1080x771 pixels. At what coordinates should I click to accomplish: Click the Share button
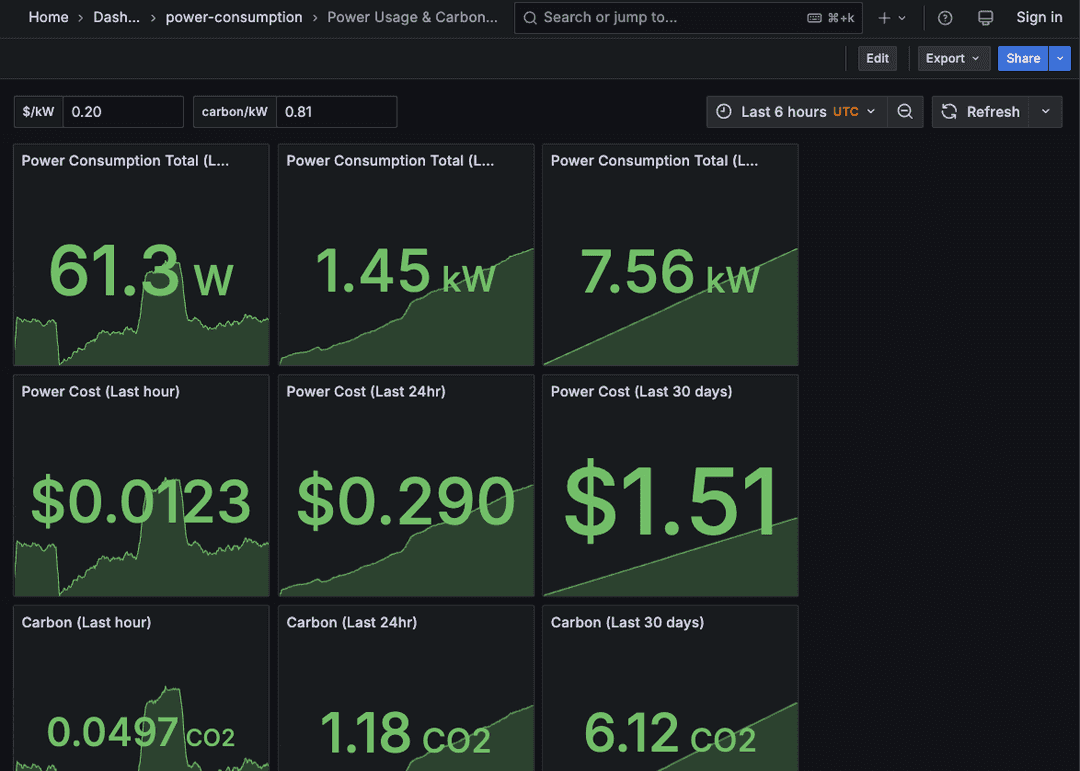1022,58
